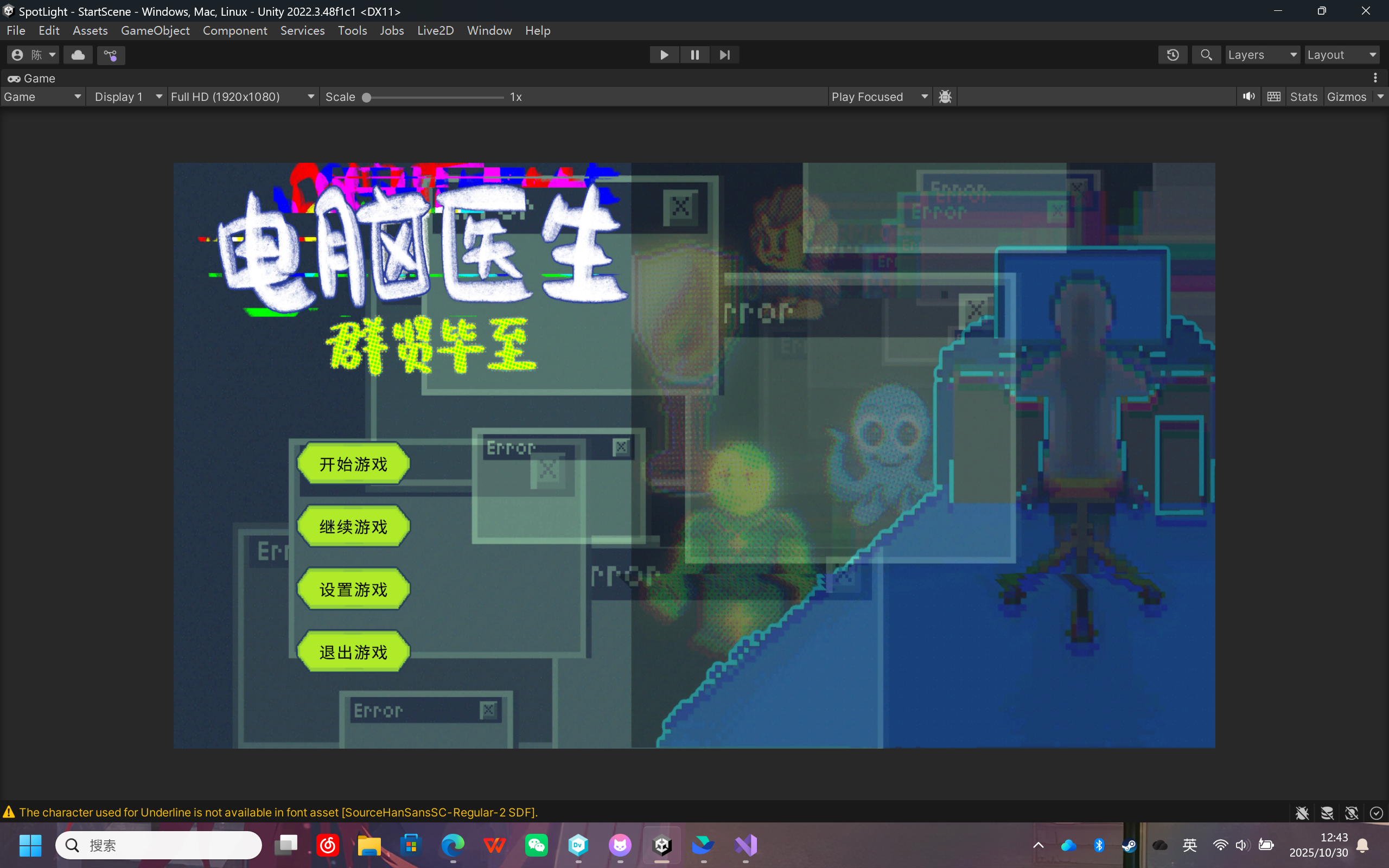Viewport: 1389px width, 868px height.
Task: Open Unity Cloud services icon
Action: point(78,55)
